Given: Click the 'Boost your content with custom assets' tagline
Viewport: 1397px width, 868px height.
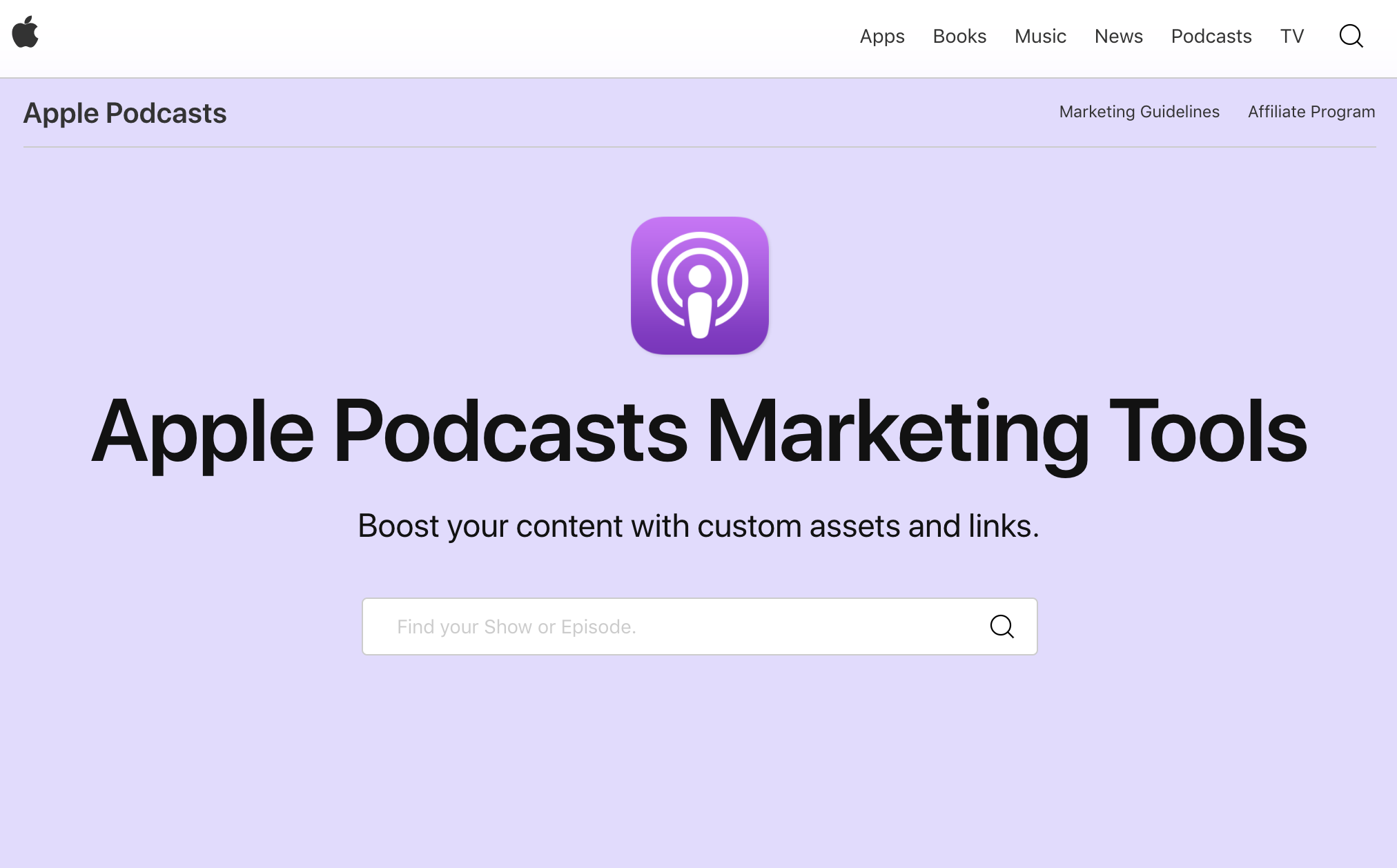Looking at the screenshot, I should point(698,526).
